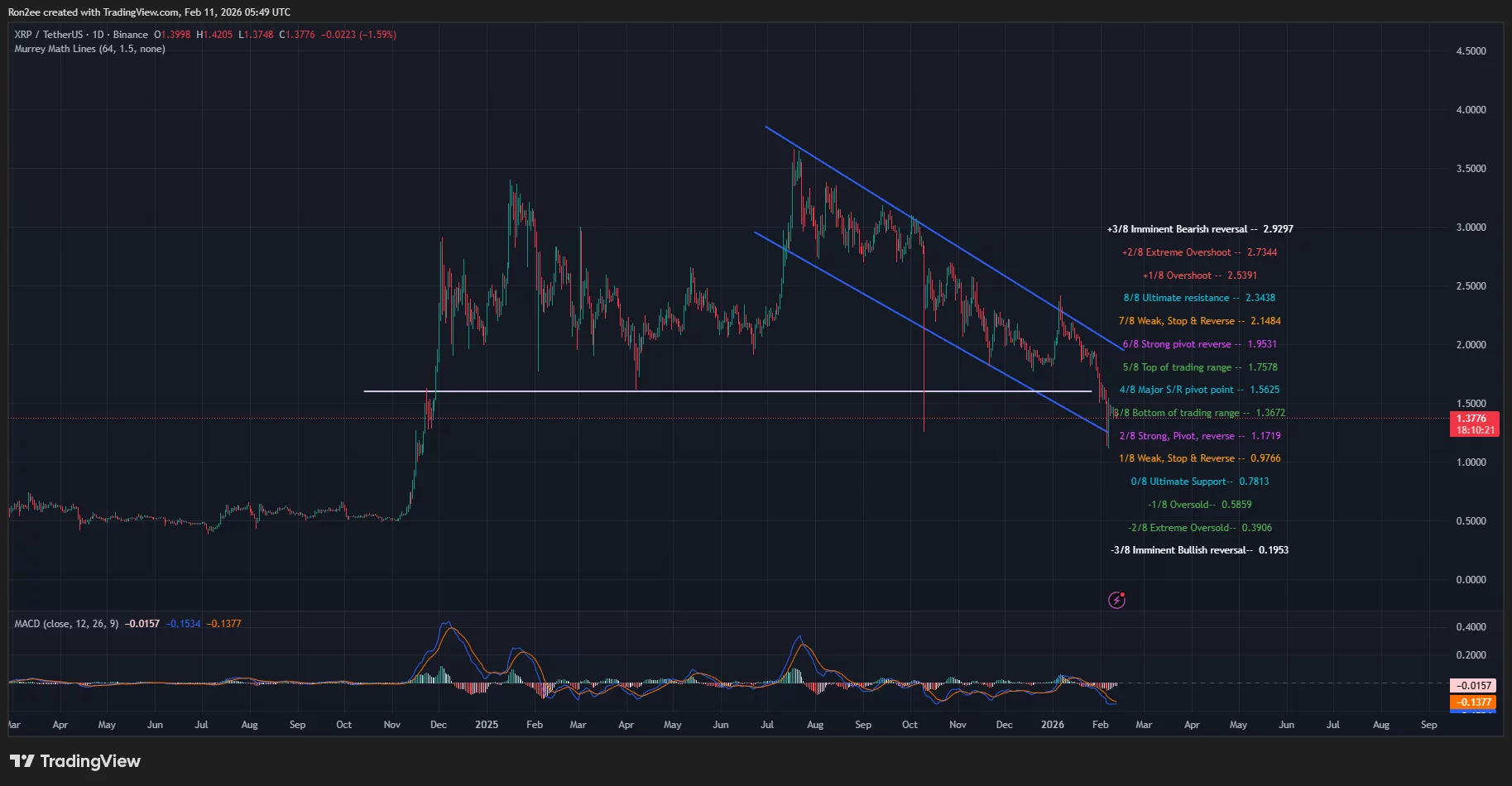Click the purple lightning flash icon on the chart

(x=1116, y=599)
